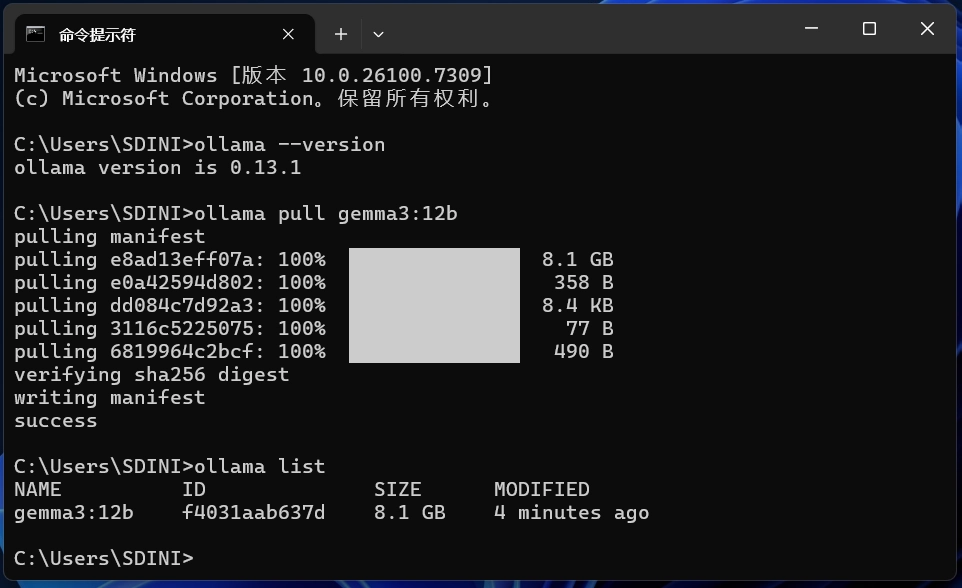Click 'ollama version is 0.13.1' output
Image resolution: width=962 pixels, height=588 pixels.
tap(158, 168)
